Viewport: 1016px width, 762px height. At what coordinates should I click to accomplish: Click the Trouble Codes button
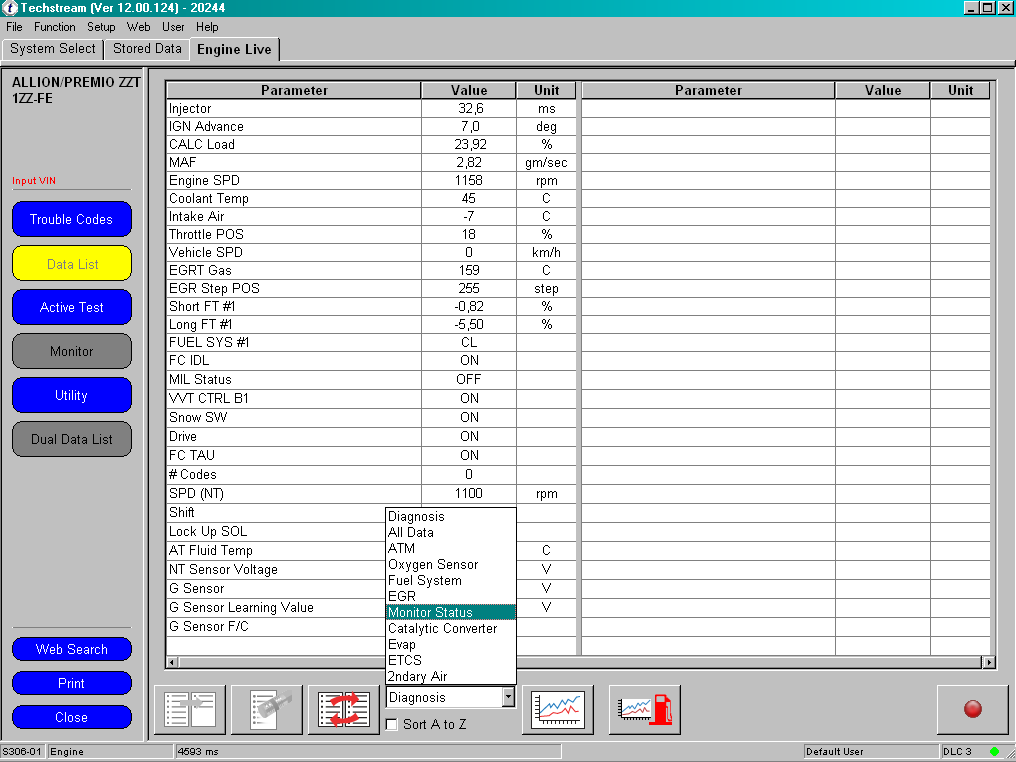(x=72, y=220)
